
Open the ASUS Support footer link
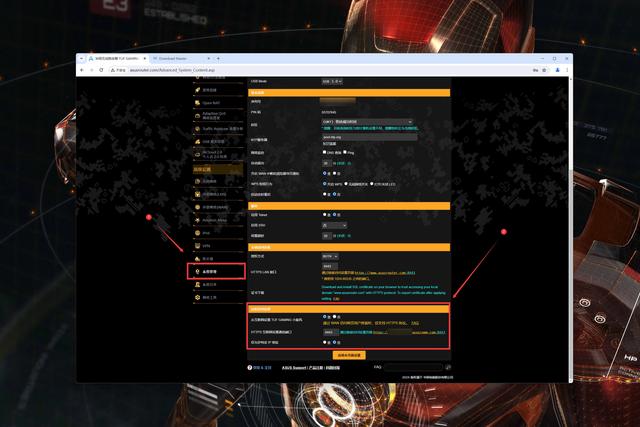293,368
